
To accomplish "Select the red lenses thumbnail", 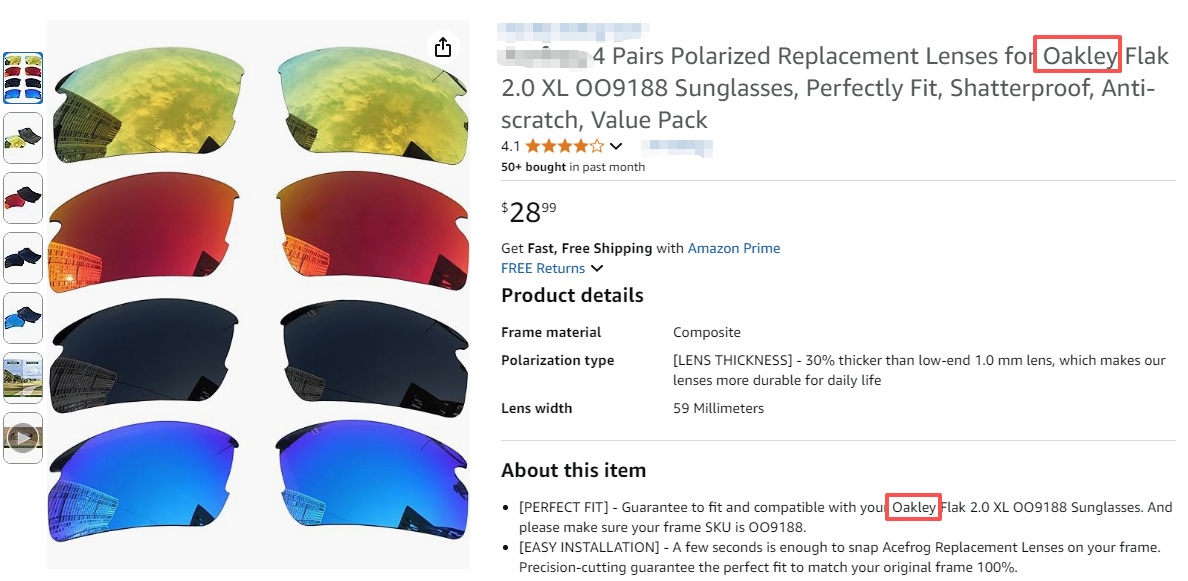I will (x=23, y=197).
